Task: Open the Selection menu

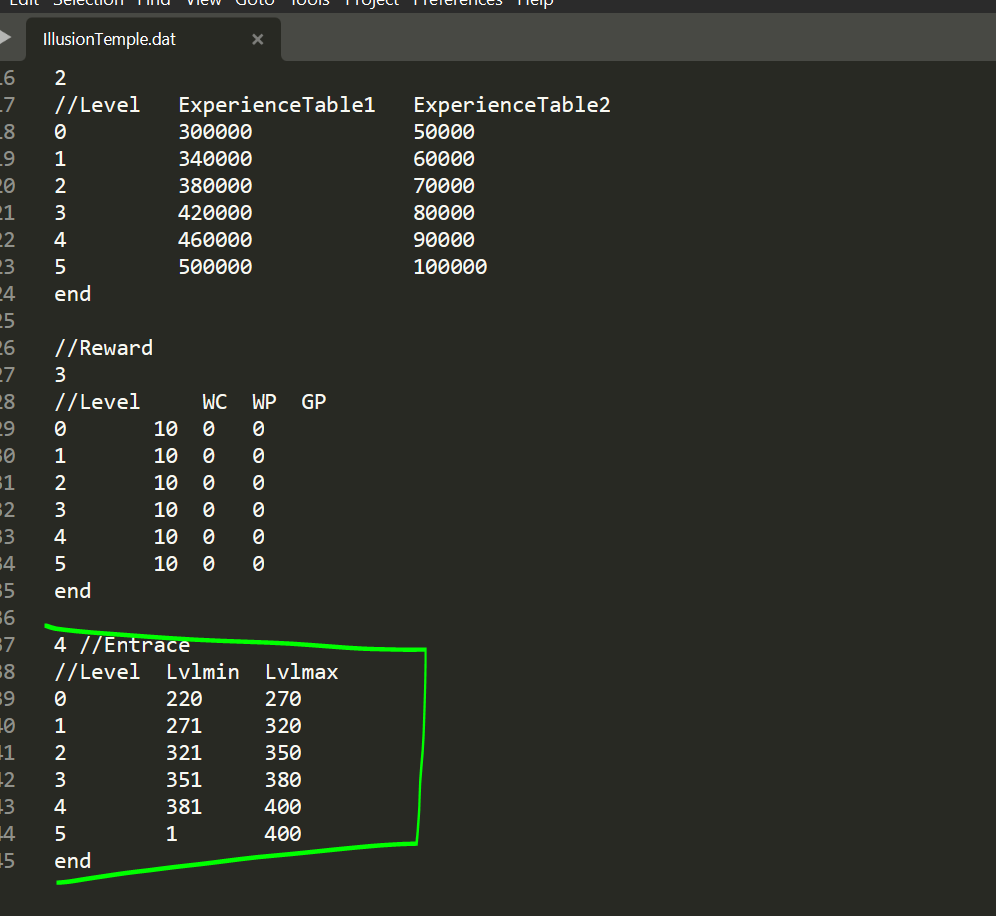Action: tap(88, 2)
